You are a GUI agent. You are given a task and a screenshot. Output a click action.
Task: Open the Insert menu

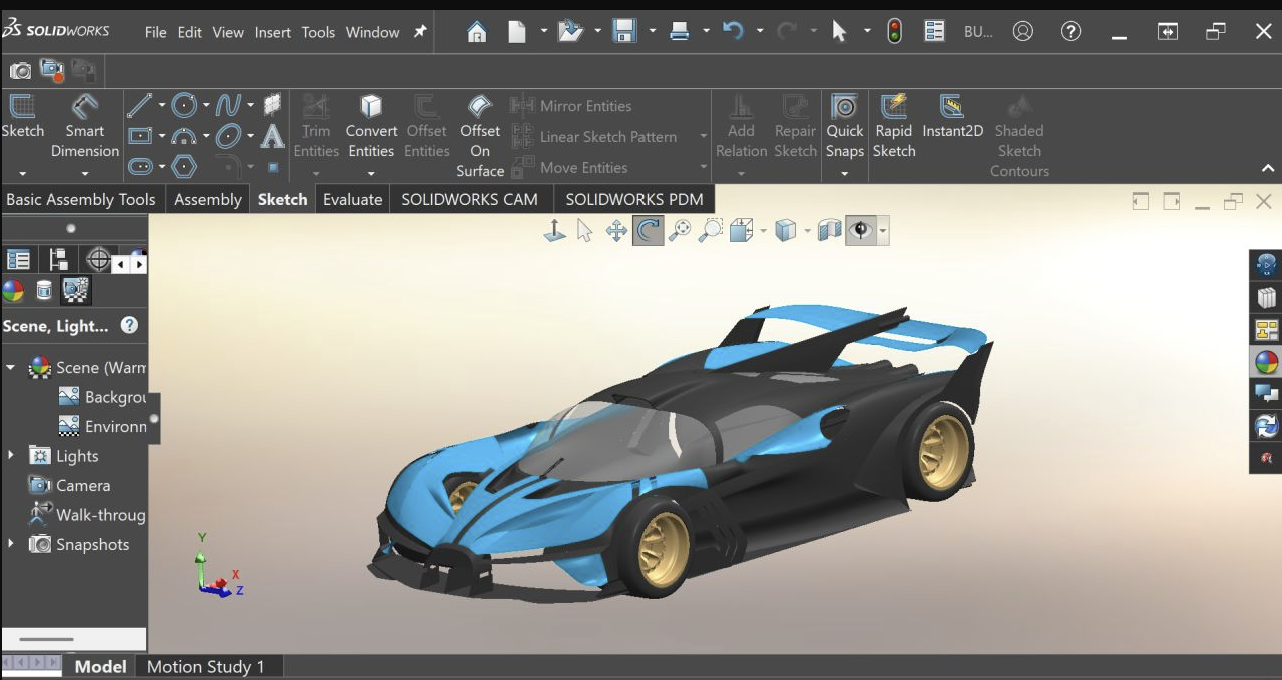click(x=273, y=32)
